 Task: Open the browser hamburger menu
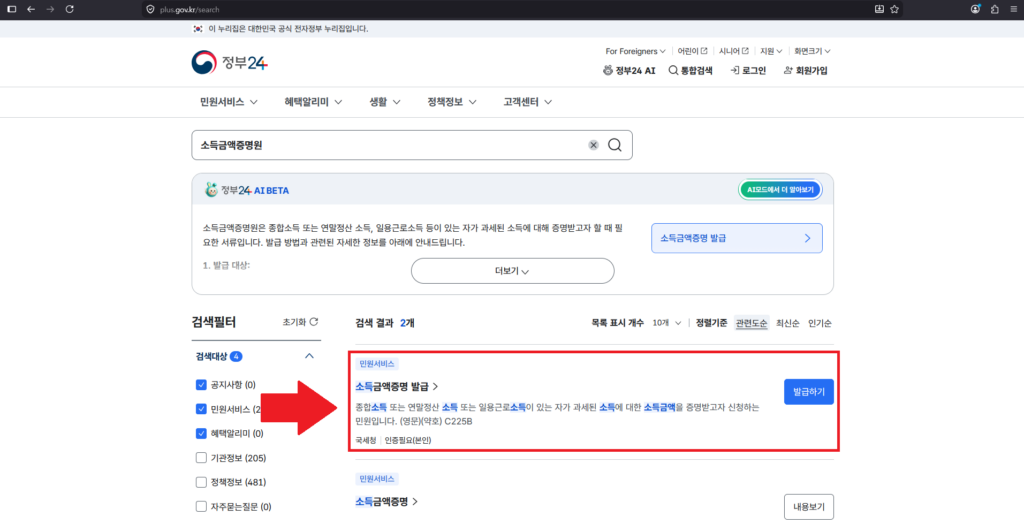1012,9
